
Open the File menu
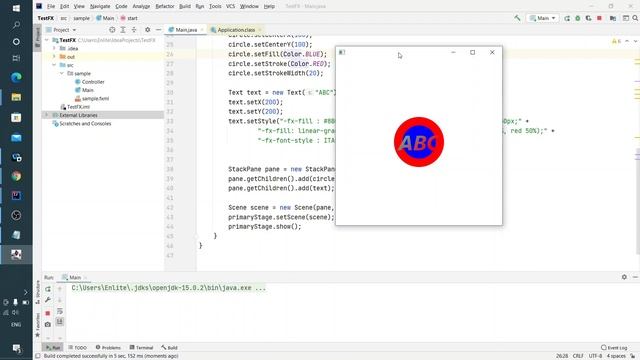(51, 6)
